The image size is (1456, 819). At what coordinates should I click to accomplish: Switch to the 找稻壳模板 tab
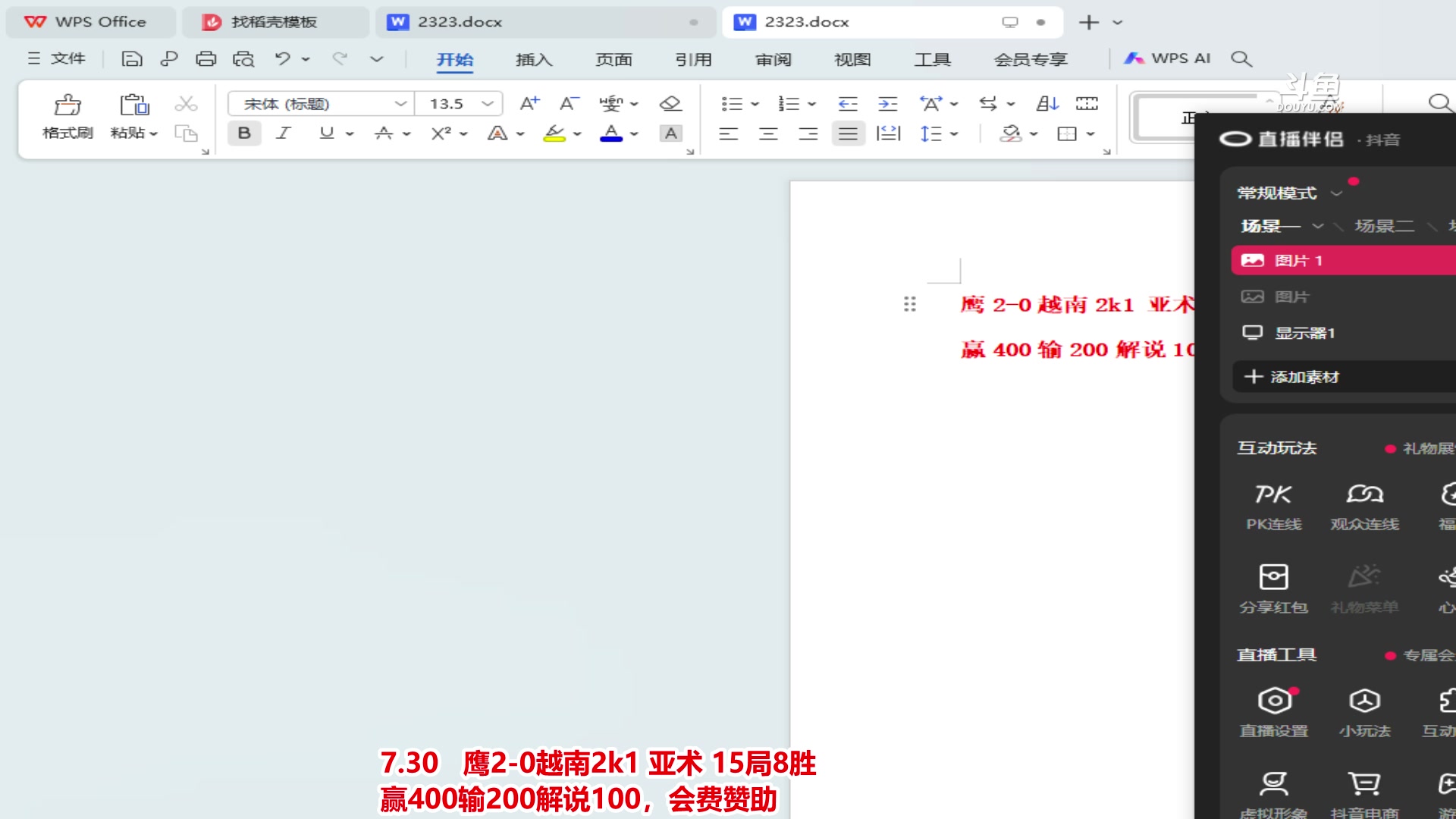[275, 22]
